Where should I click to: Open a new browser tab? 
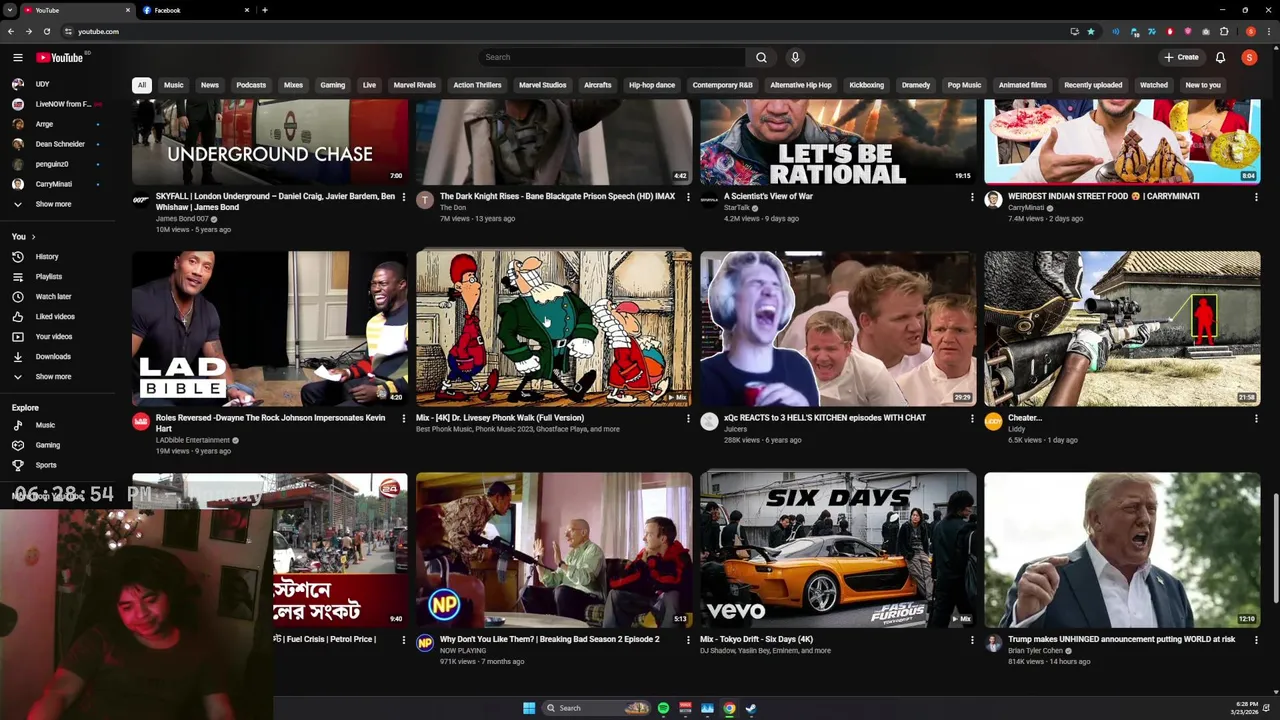tap(264, 10)
